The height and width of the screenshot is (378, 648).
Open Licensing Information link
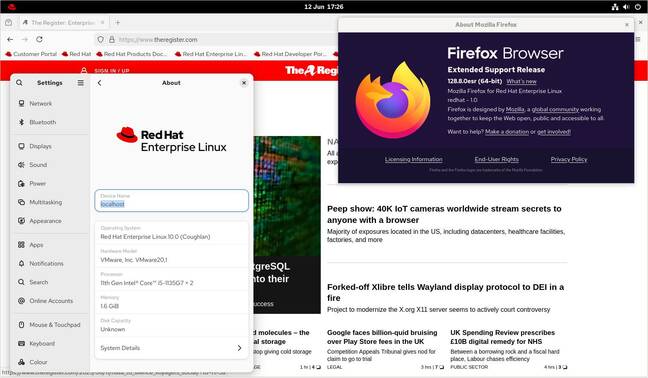coord(414,159)
